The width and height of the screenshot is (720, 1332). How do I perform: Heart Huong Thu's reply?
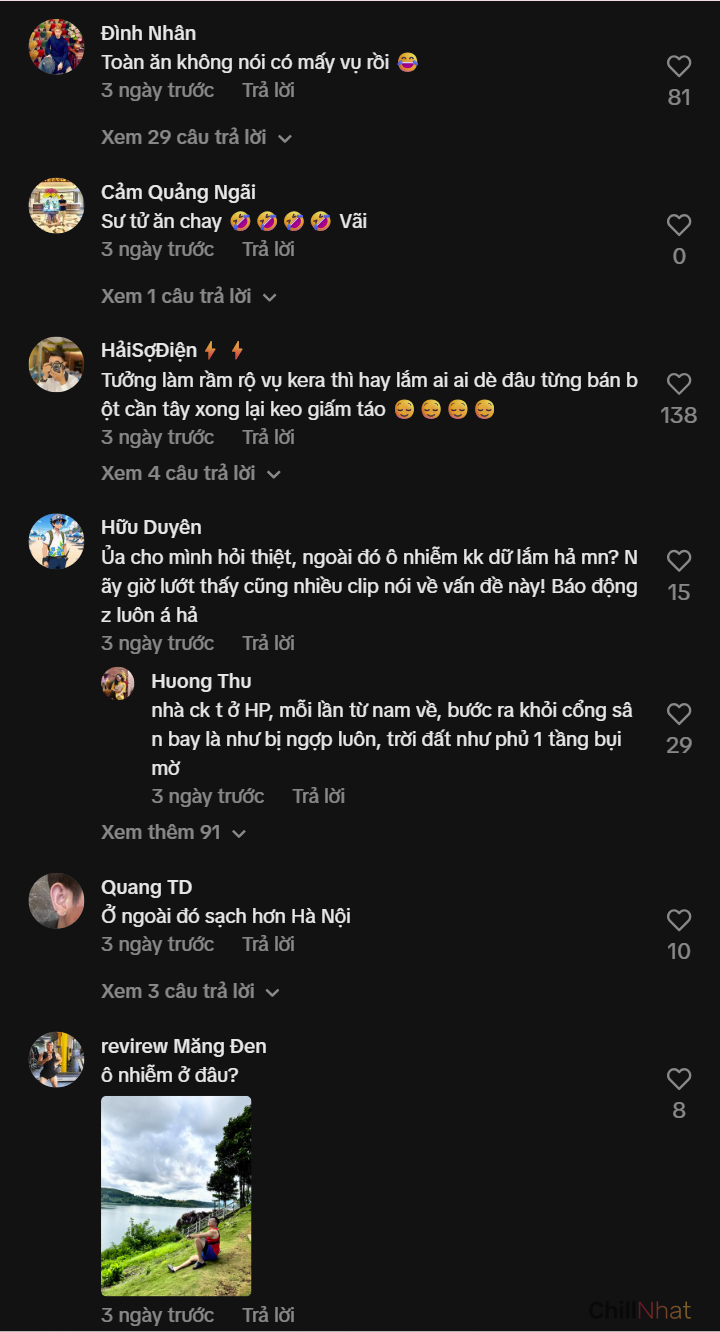[x=679, y=714]
